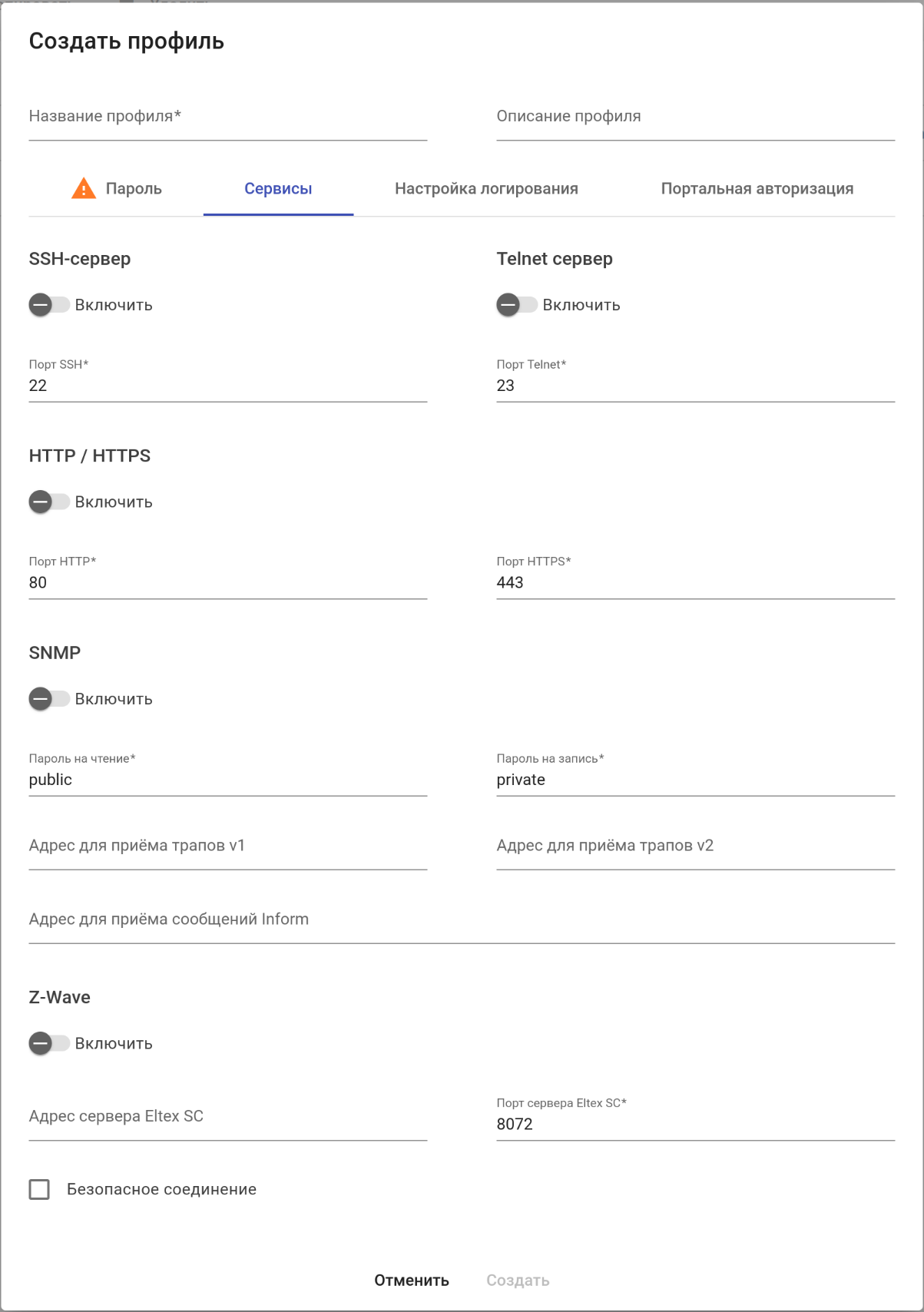924x1312 pixels.
Task: Edit the Порт SSH field
Action: 227,386
